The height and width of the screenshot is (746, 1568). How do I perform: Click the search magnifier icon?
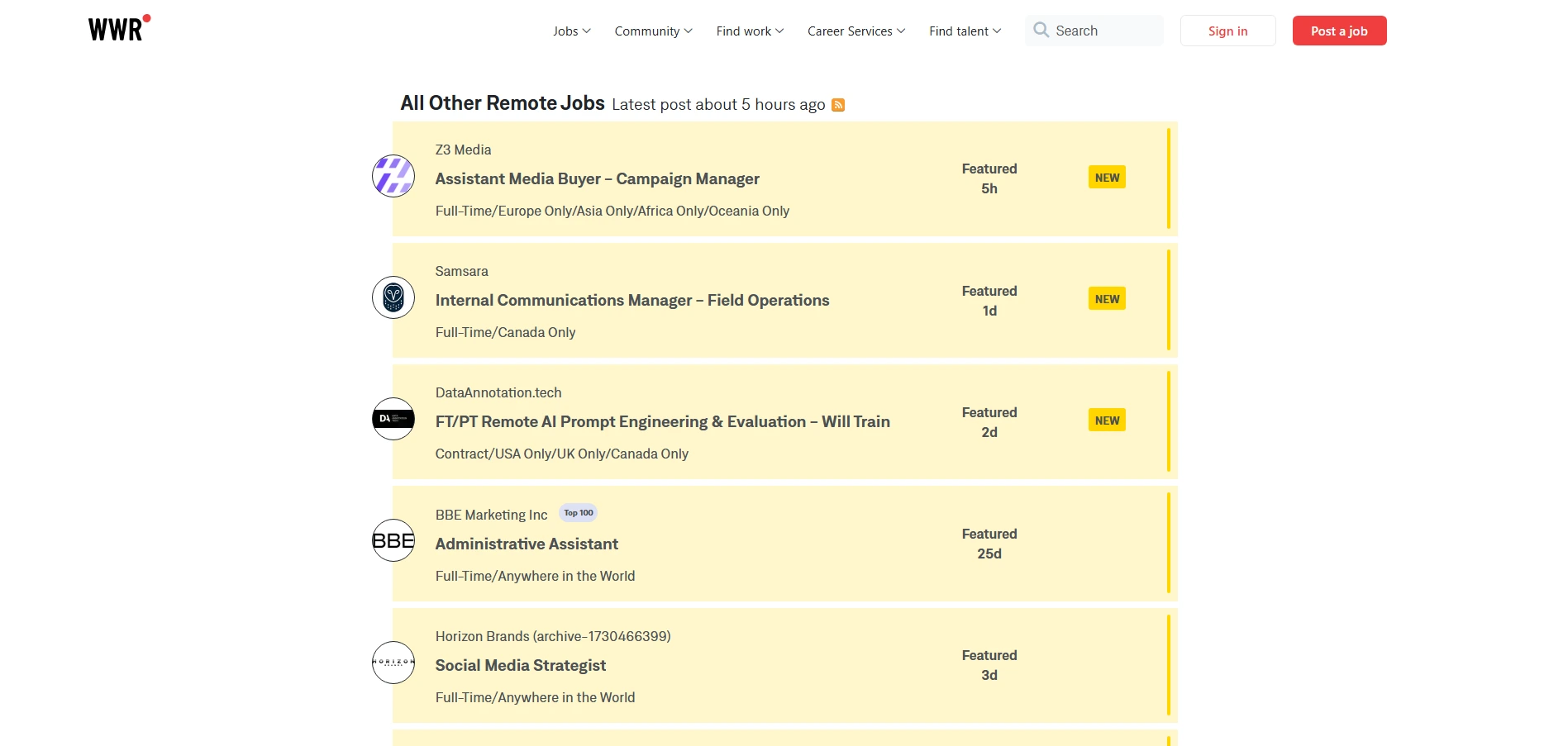[x=1041, y=30]
